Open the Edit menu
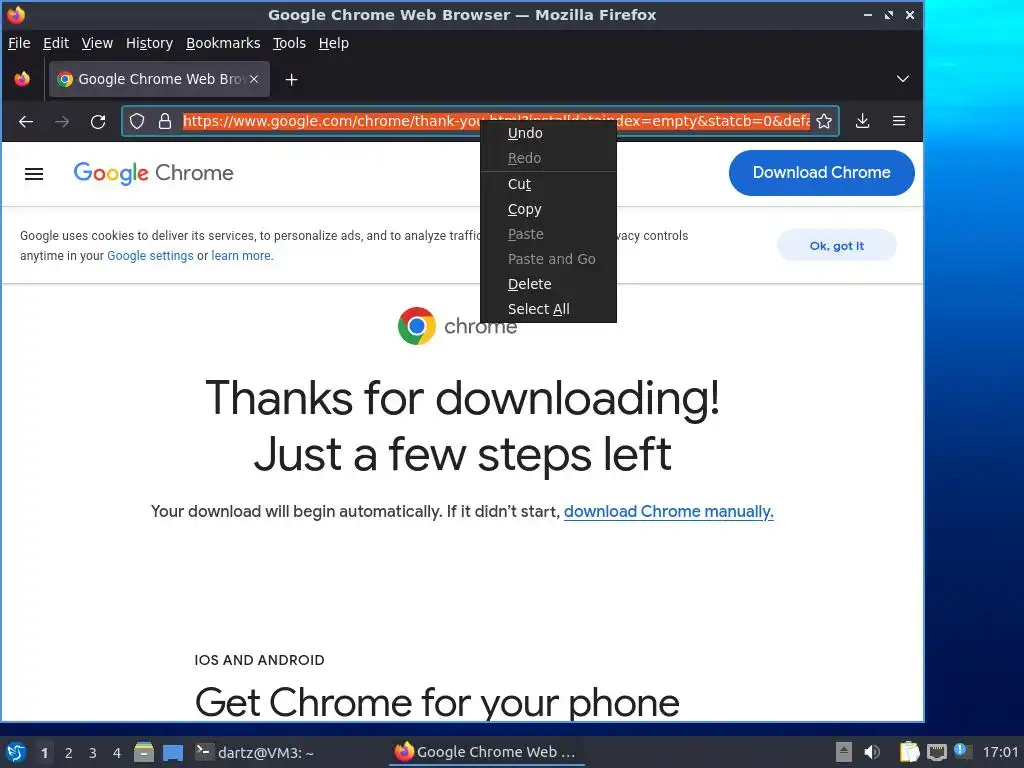The width and height of the screenshot is (1024, 768). pos(56,43)
